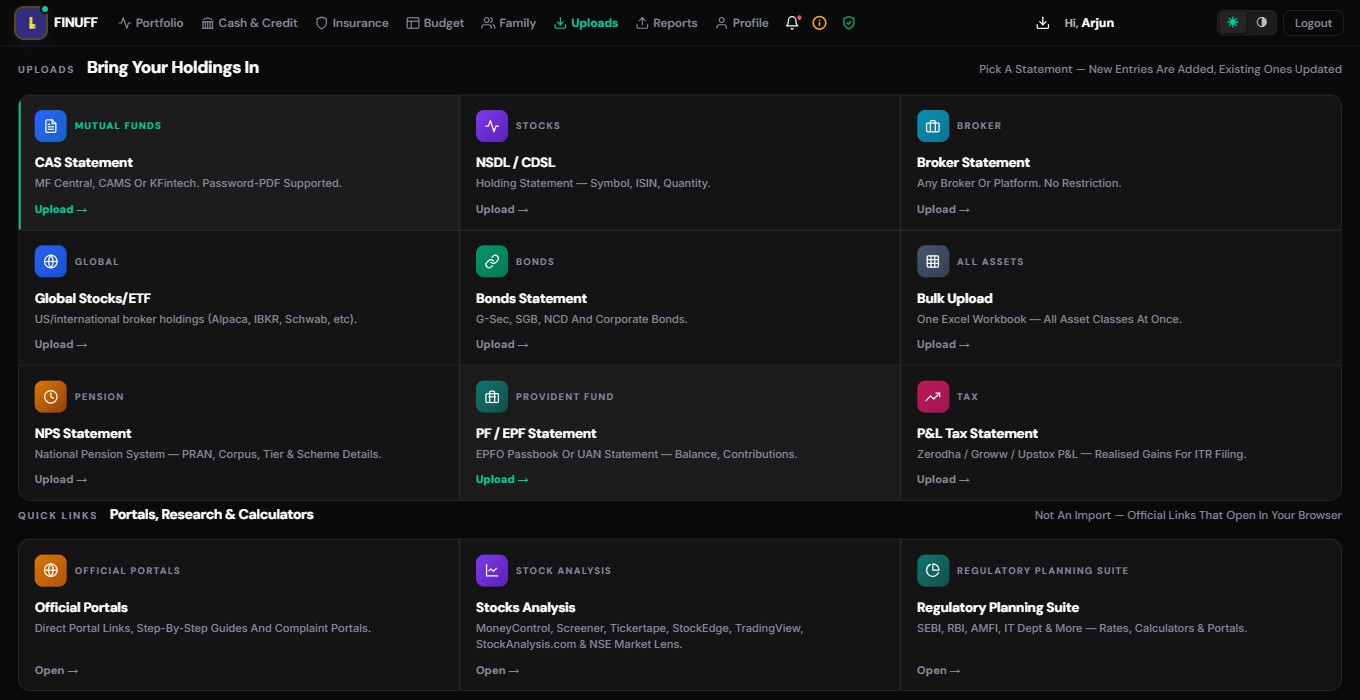This screenshot has height=700, width=1360.
Task: Click the Regulatory Planning Suite pie icon
Action: [x=933, y=571]
